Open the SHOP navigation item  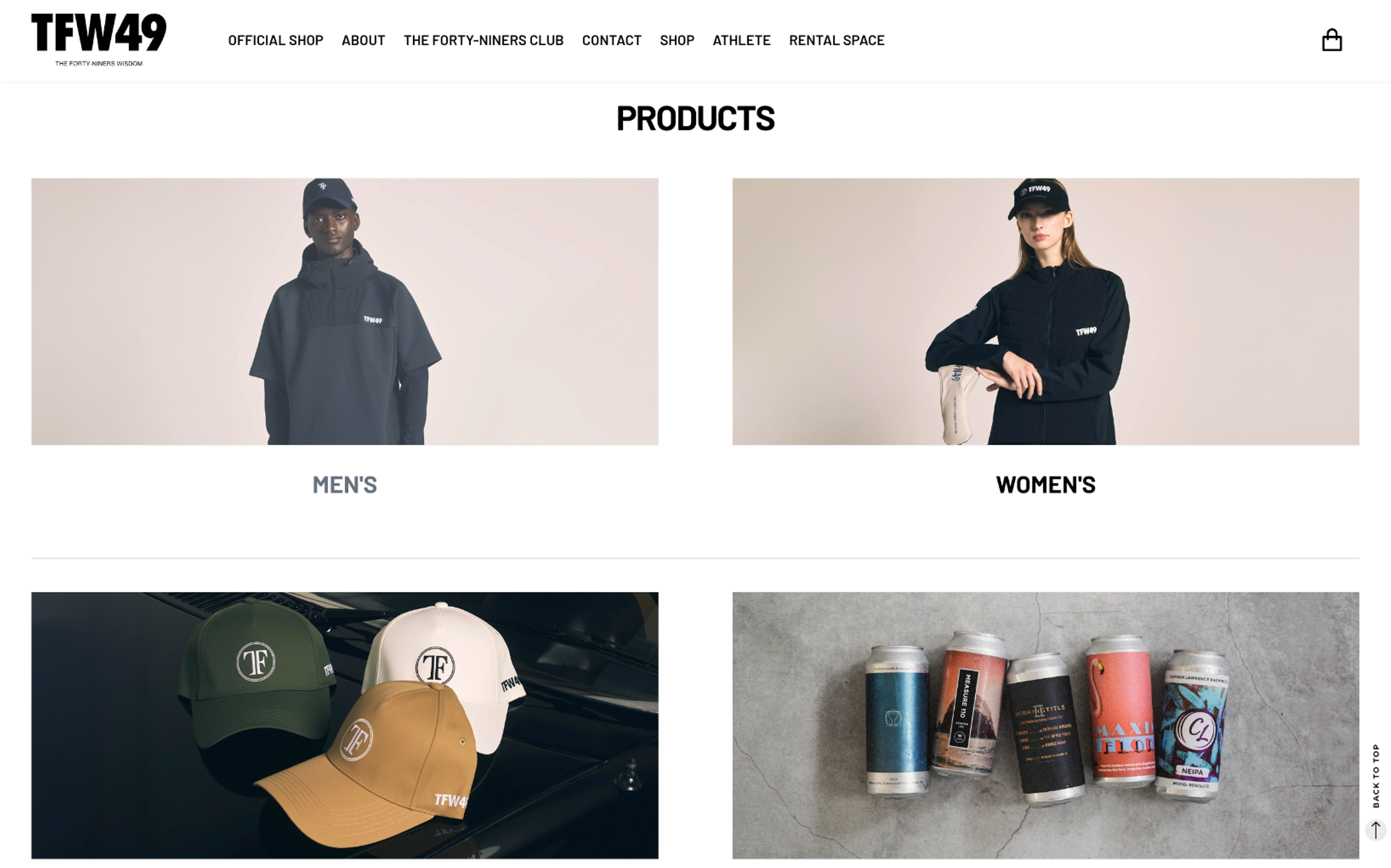pyautogui.click(x=677, y=40)
